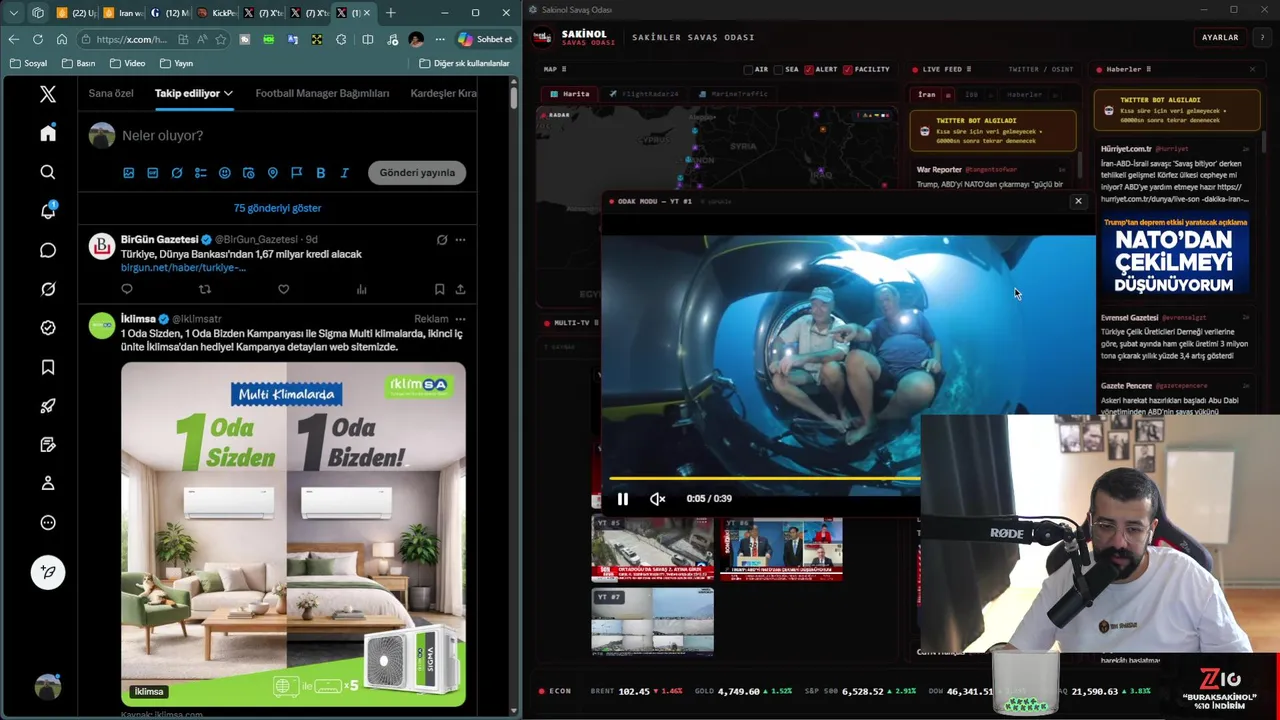Open Haberler panel menu
The image size is (1280, 720).
(1148, 69)
